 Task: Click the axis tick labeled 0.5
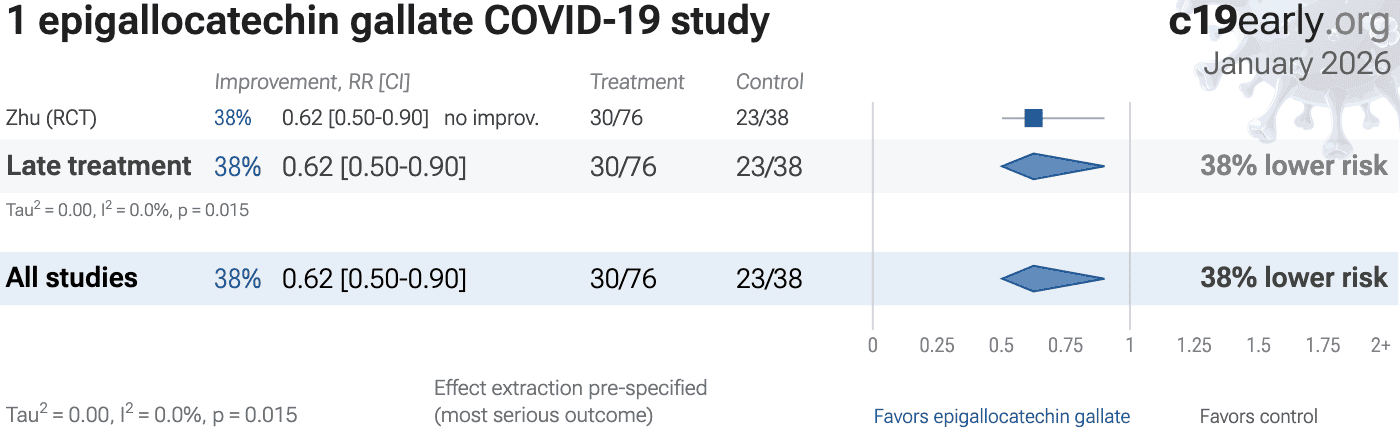coord(1001,345)
